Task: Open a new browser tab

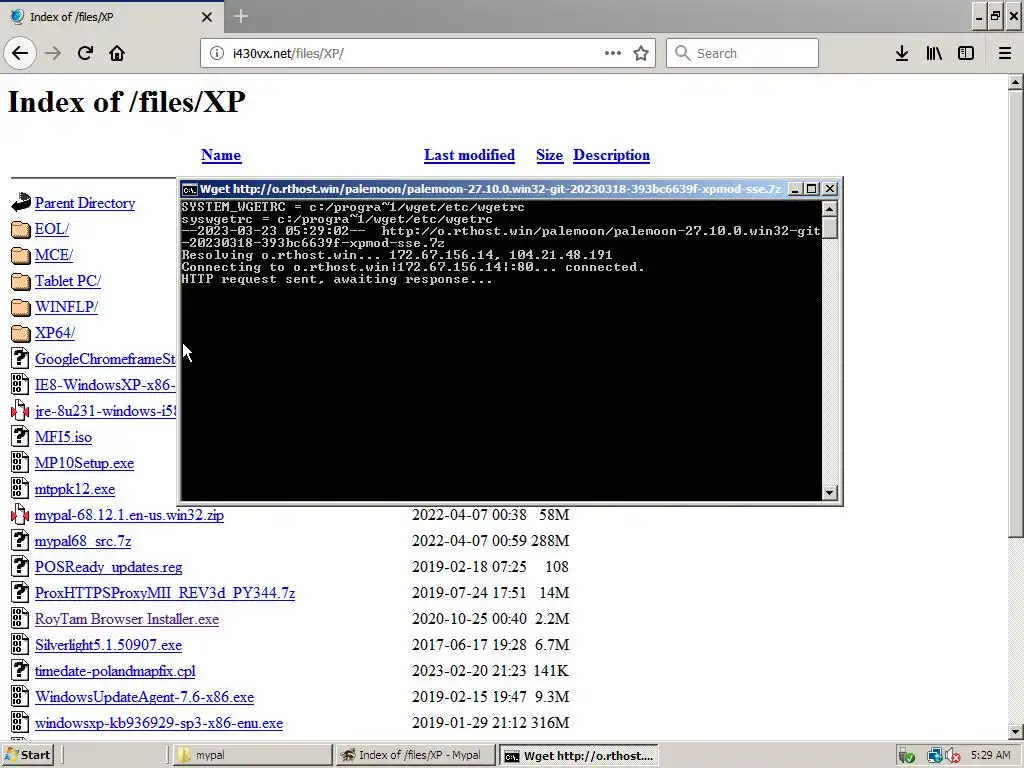Action: click(240, 16)
